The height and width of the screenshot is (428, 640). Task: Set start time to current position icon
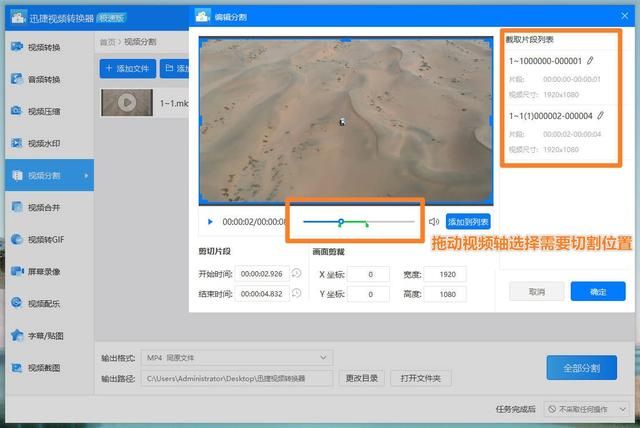(x=297, y=273)
